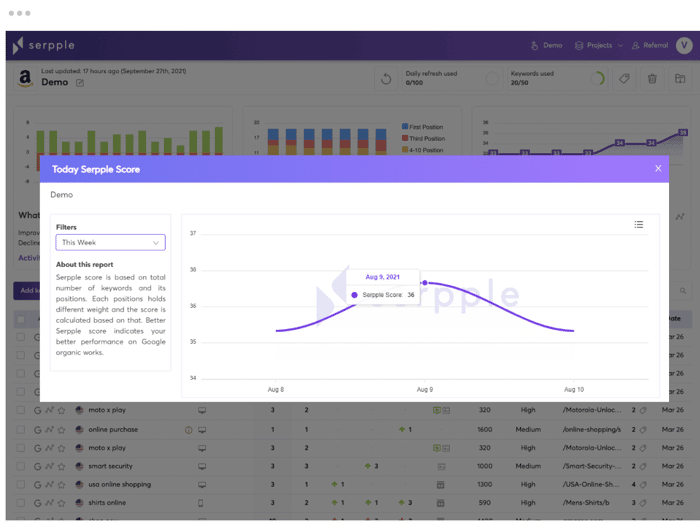The image size is (700, 526).
Task: Click the serpple logo link
Action: (44, 45)
